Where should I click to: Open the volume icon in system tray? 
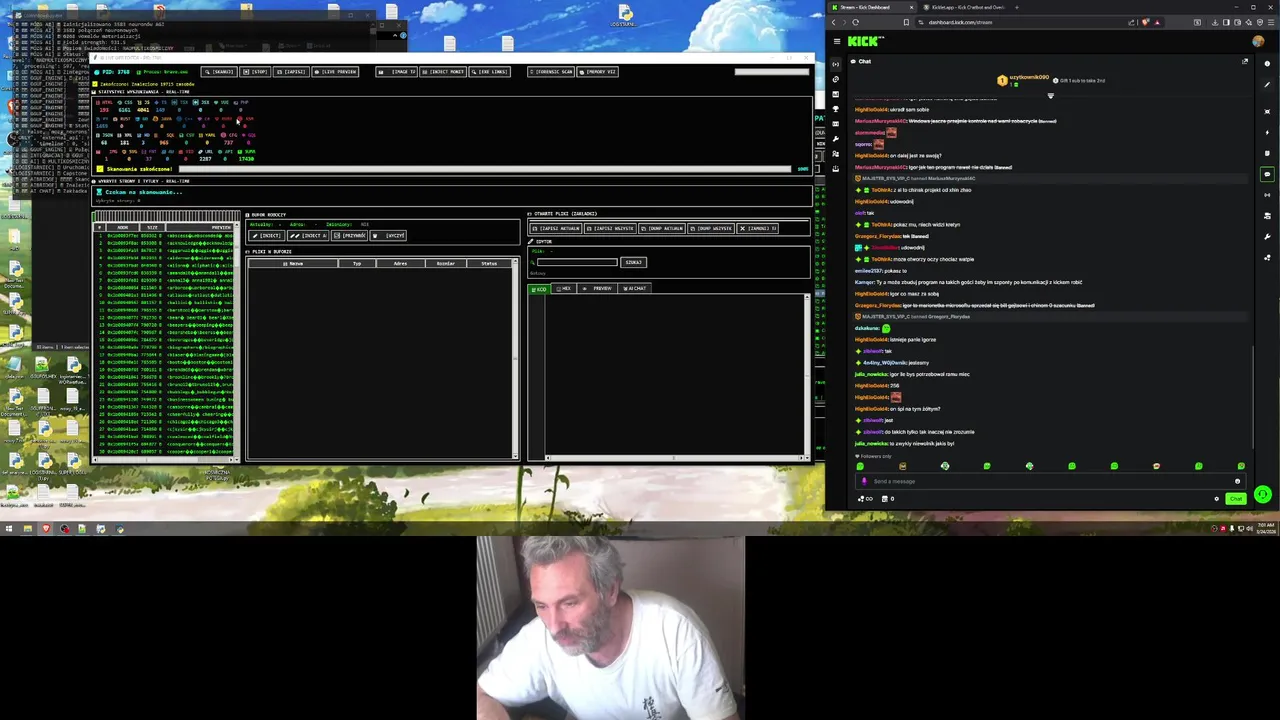[1250, 528]
